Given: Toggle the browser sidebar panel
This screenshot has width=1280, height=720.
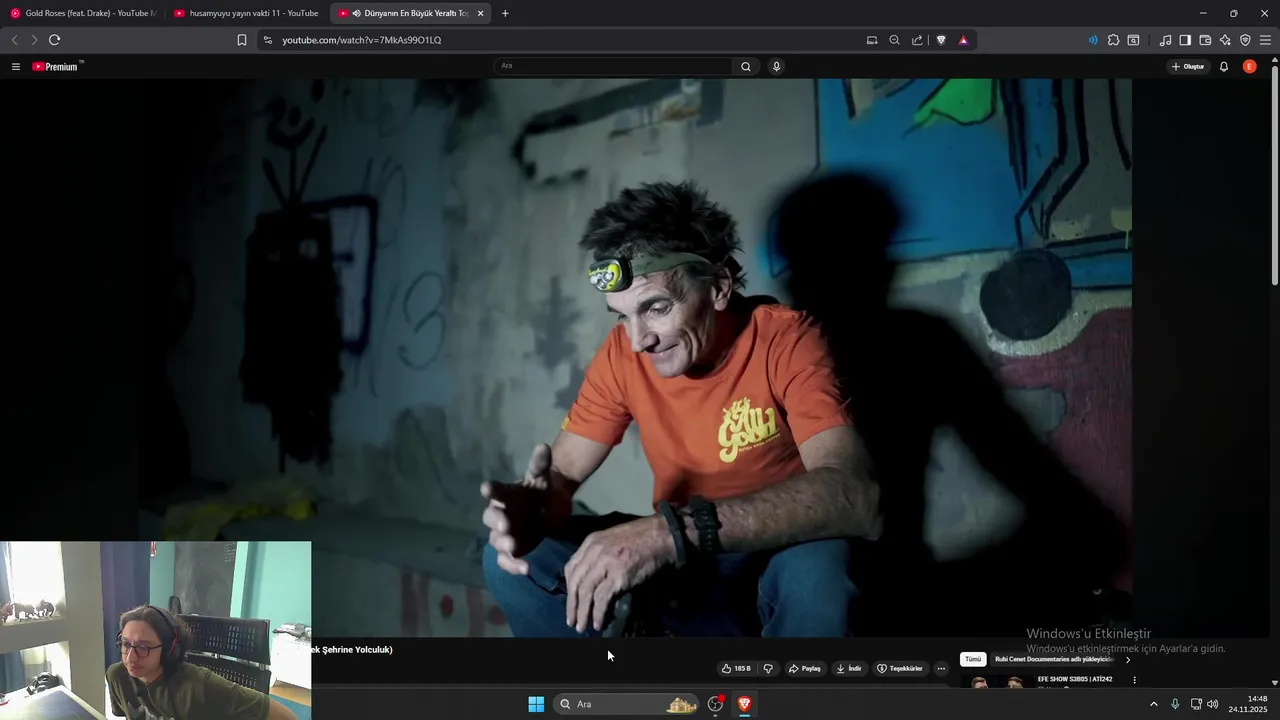Looking at the screenshot, I should [1185, 40].
